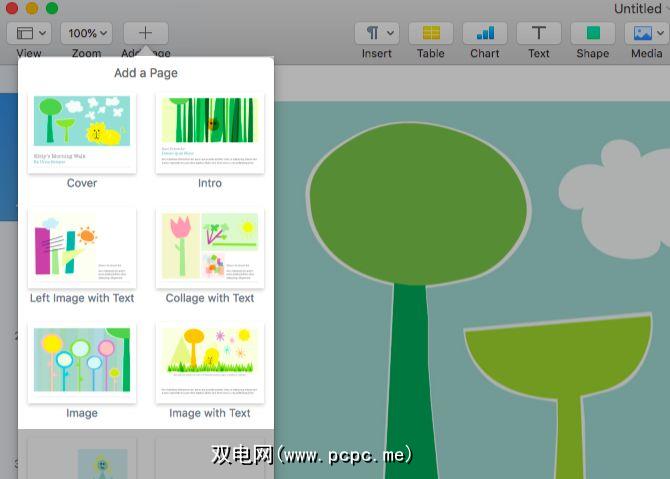Select the Intro page template
670x479 pixels.
coord(210,133)
